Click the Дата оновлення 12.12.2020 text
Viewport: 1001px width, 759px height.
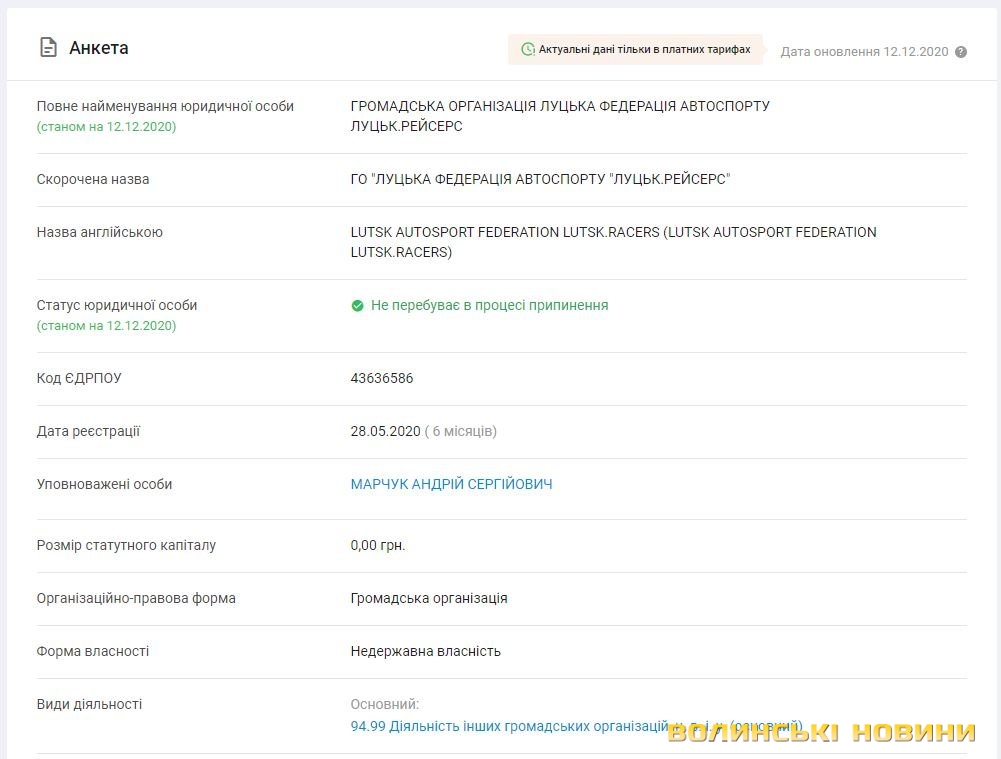(863, 51)
